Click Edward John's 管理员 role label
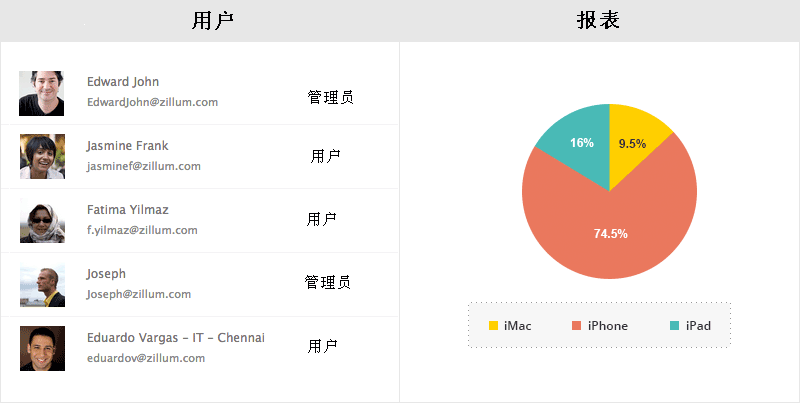The width and height of the screenshot is (800, 403). pos(330,97)
